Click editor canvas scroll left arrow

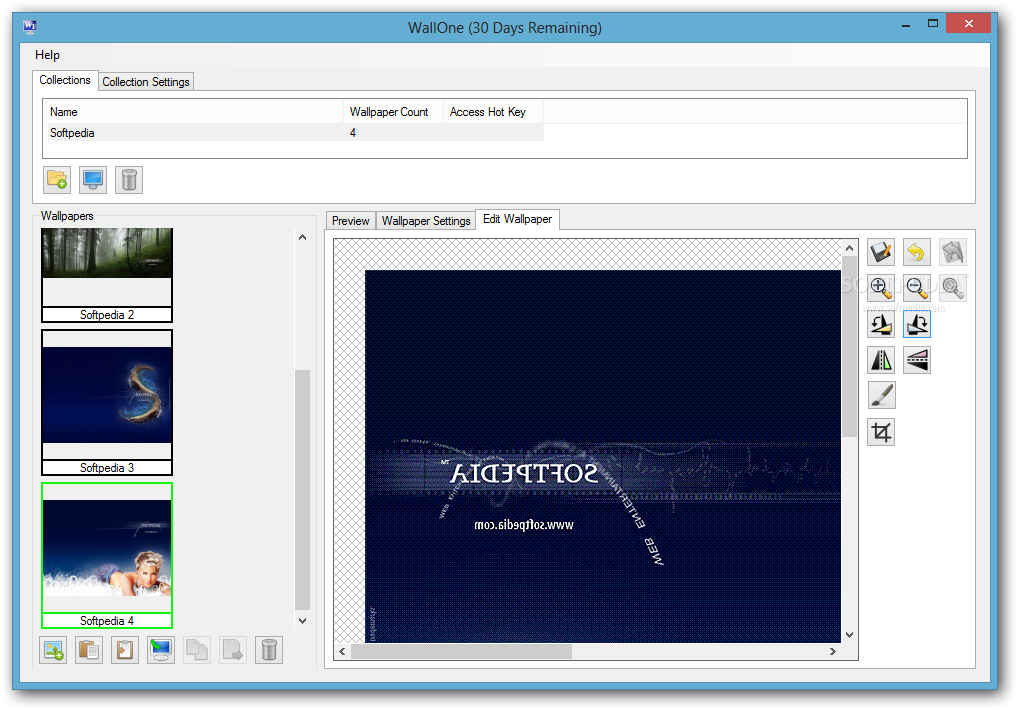[343, 651]
